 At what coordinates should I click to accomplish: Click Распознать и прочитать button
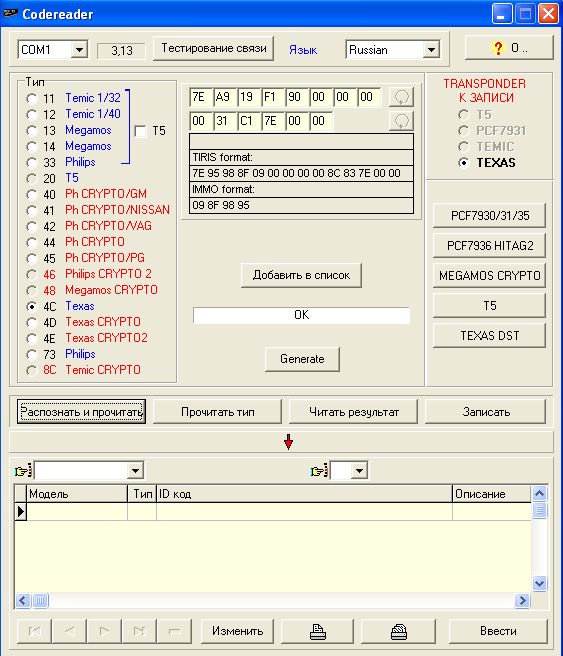tap(82, 412)
